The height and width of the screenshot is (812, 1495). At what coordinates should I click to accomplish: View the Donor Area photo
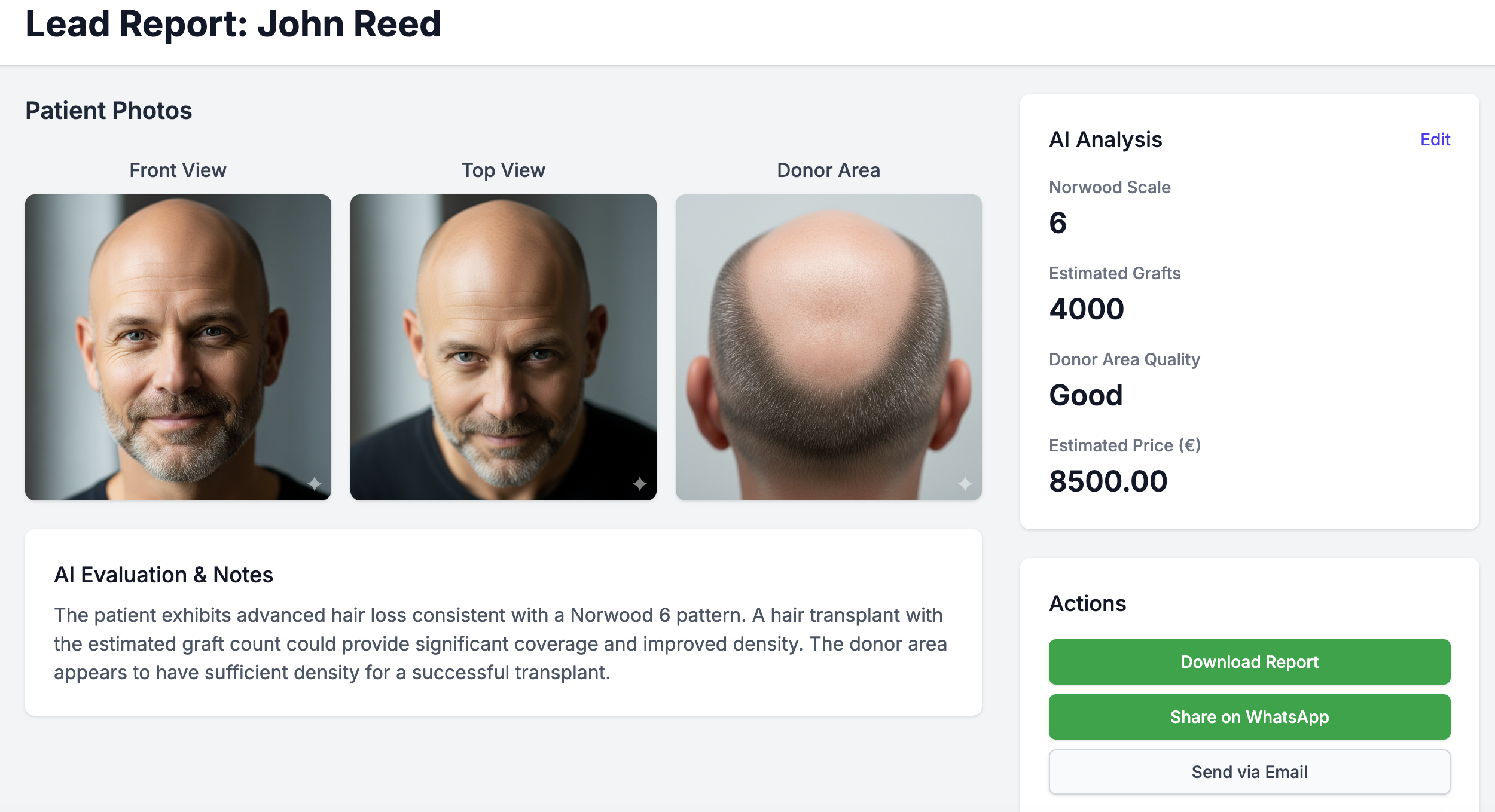coord(828,347)
